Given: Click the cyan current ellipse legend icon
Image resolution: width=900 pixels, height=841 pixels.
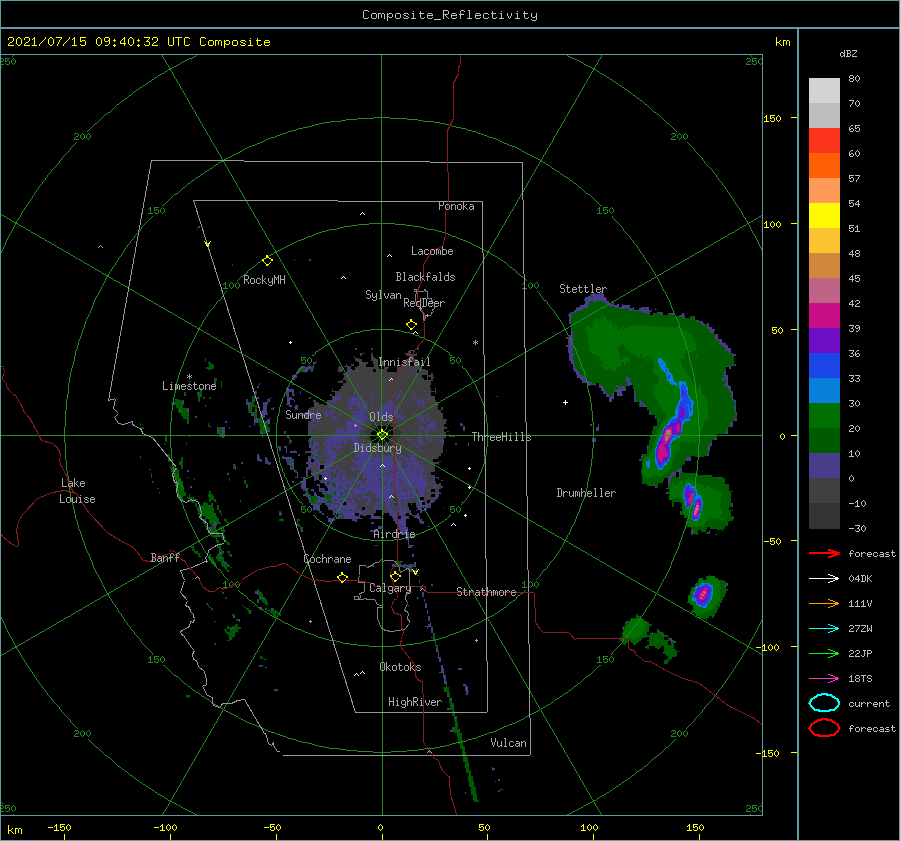Looking at the screenshot, I should (824, 703).
